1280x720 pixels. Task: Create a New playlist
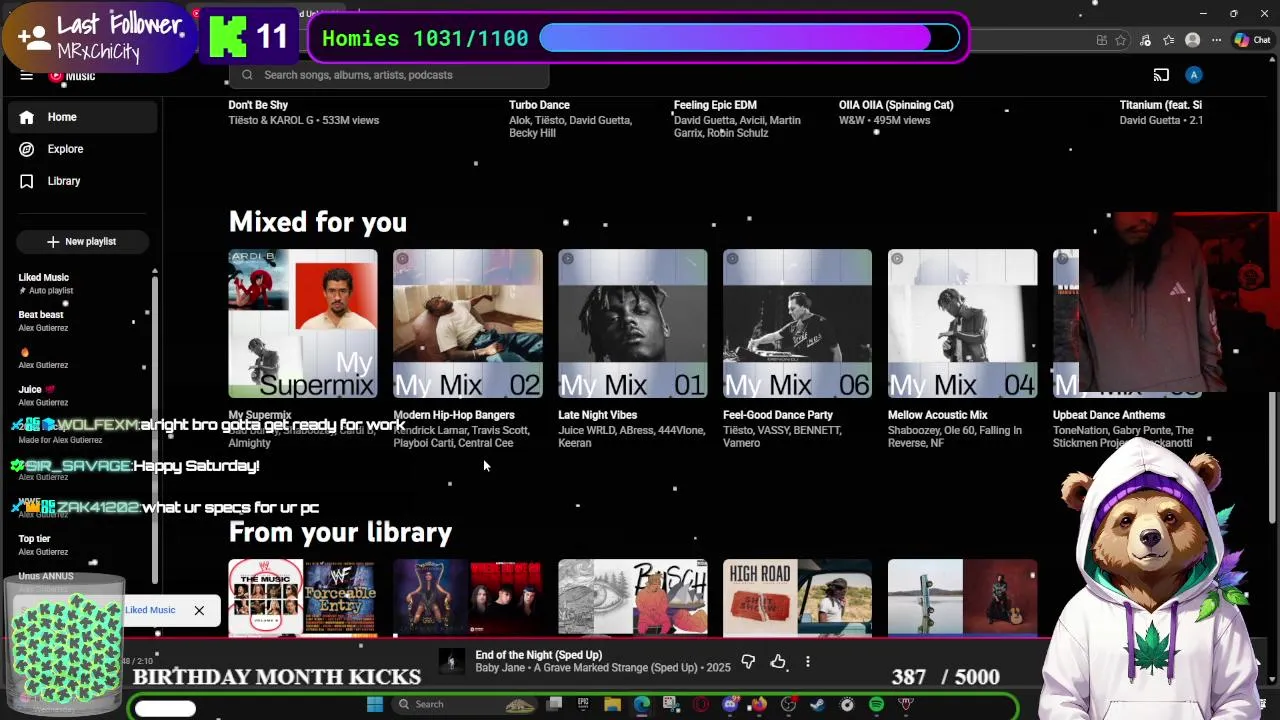pos(82,241)
